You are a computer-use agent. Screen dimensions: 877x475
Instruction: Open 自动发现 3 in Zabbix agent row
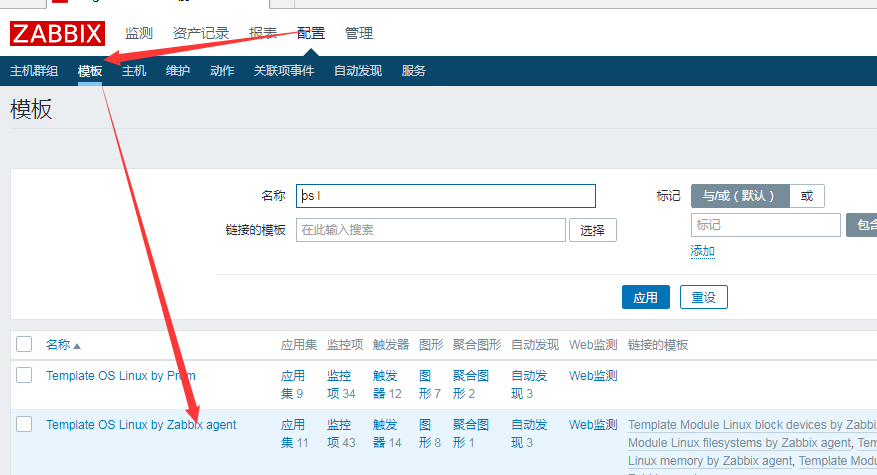(529, 434)
